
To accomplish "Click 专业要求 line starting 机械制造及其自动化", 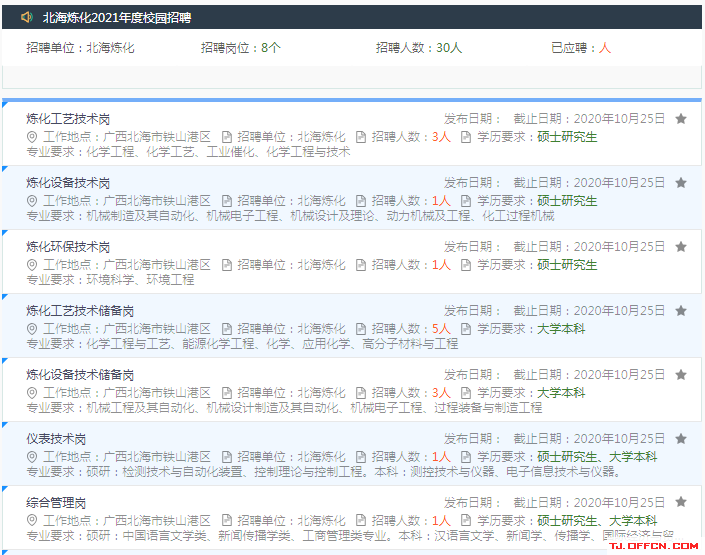I will tap(290, 216).
